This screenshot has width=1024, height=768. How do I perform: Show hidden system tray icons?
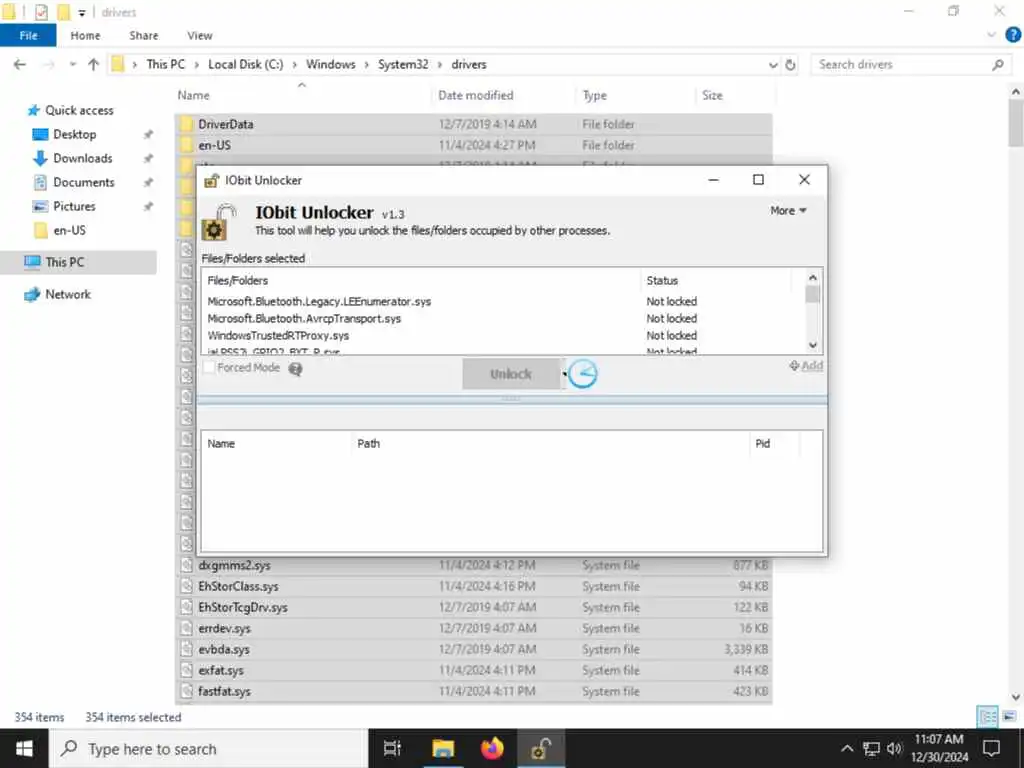846,748
